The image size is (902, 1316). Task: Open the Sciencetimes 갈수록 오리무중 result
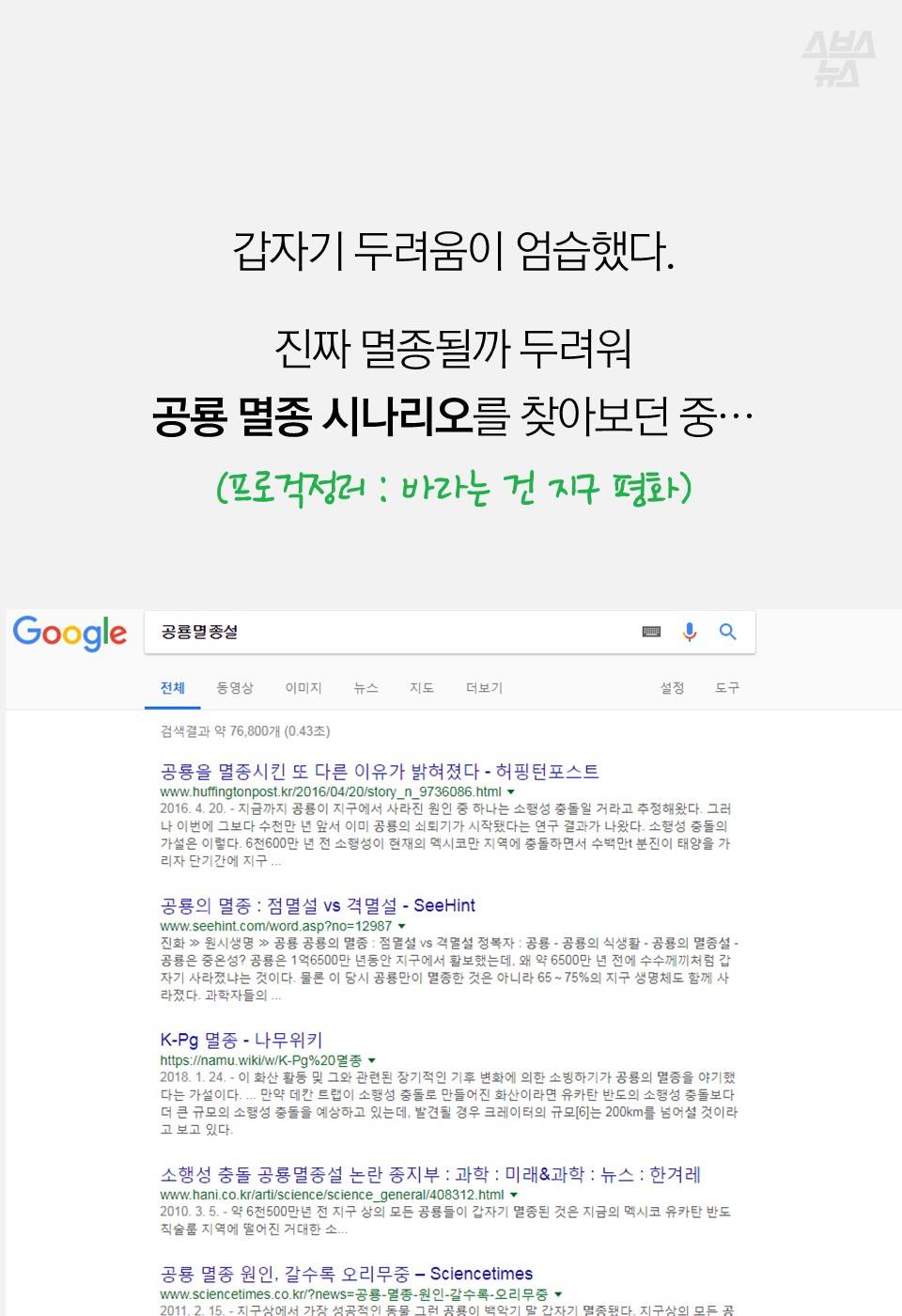coord(347,1275)
